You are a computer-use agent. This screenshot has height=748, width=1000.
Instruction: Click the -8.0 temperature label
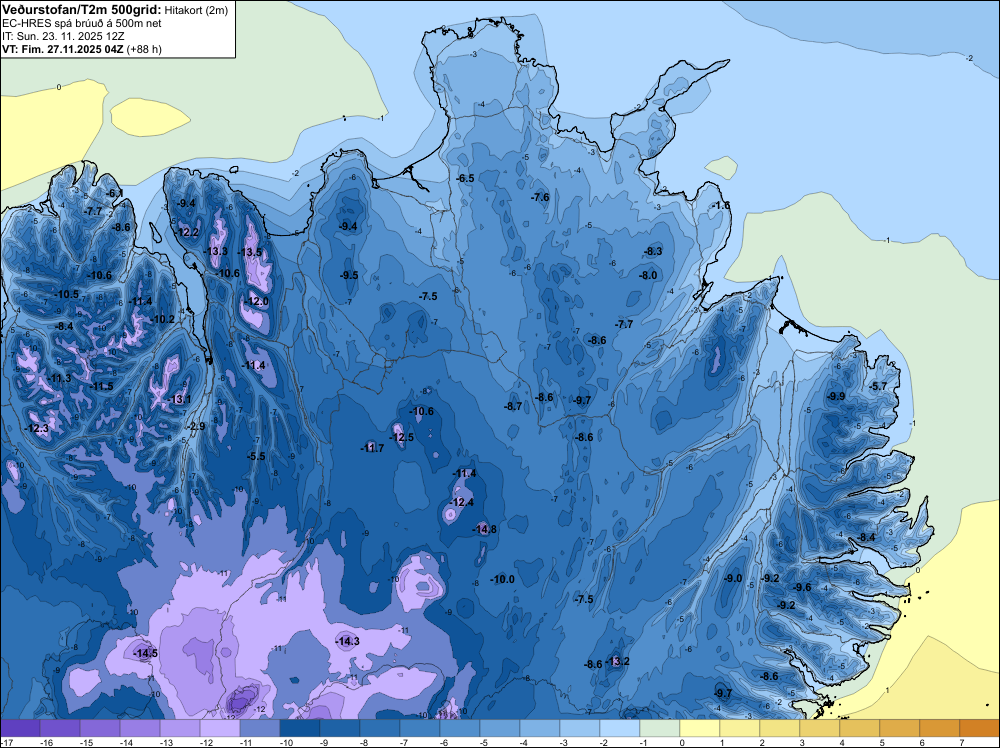click(x=648, y=275)
